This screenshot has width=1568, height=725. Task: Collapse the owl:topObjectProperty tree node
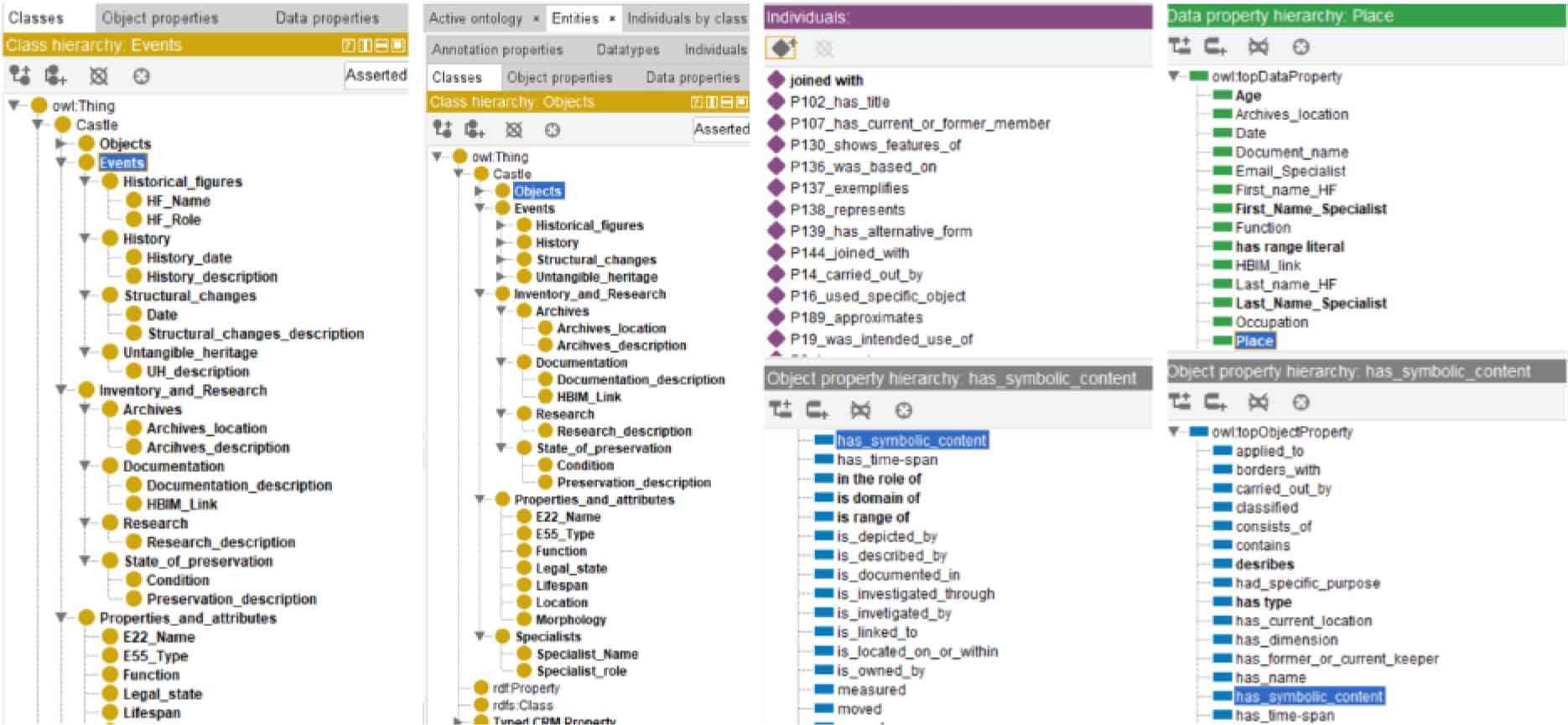point(1174,432)
